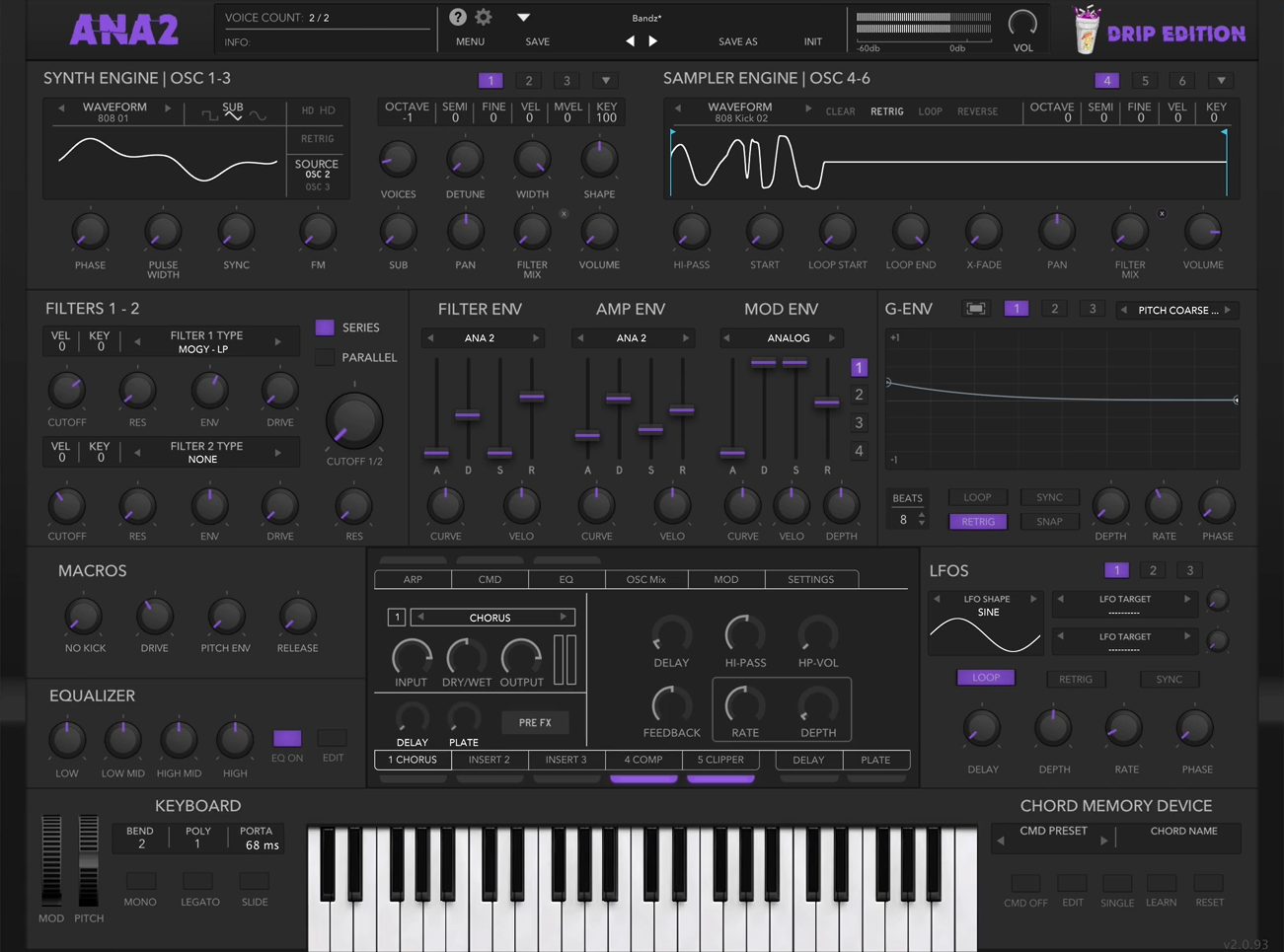Click the G-ENV BEATS stepper arrows
This screenshot has height=952, width=1284.
(x=922, y=519)
